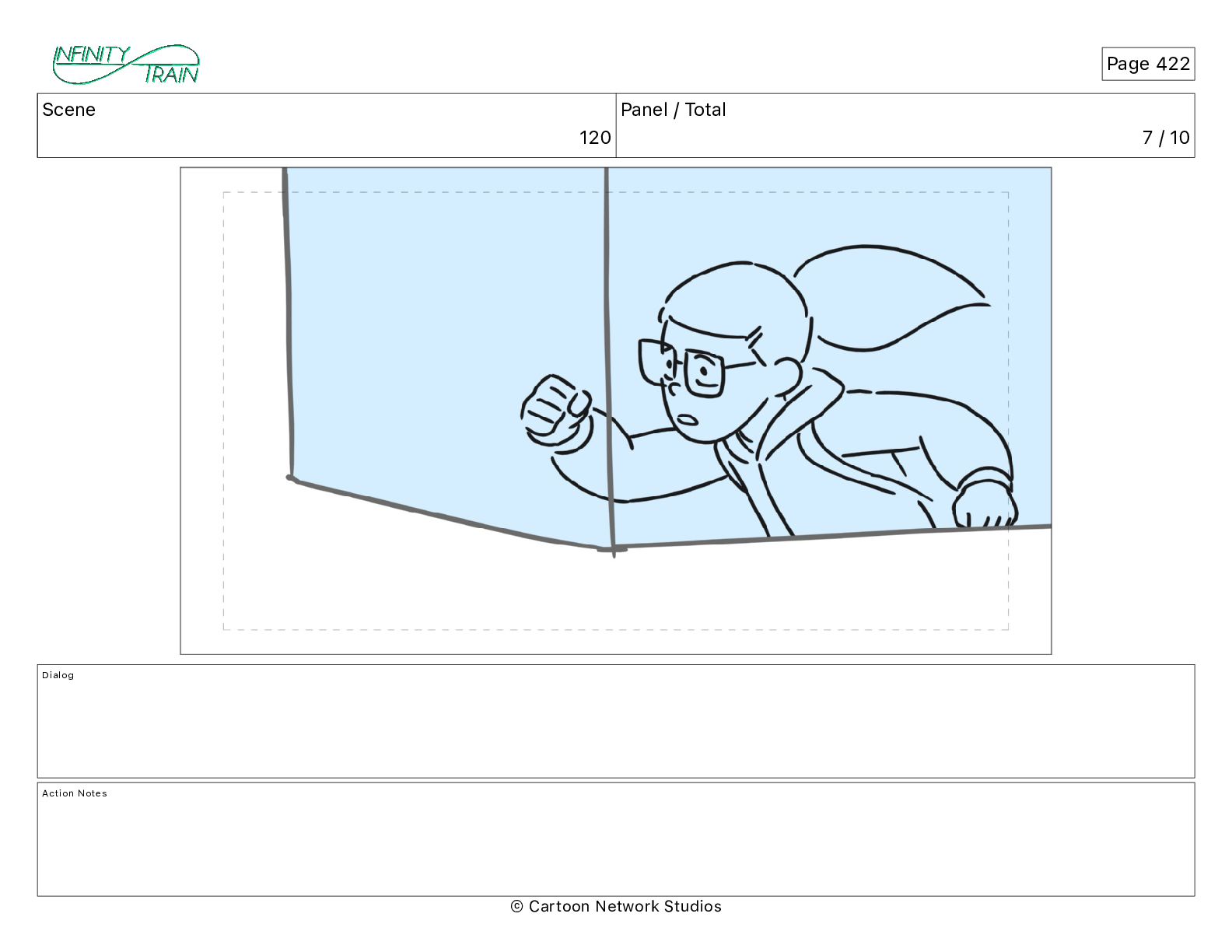This screenshot has width=1232, height=952.
Task: Click the Infinity Train logo
Action: [126, 65]
